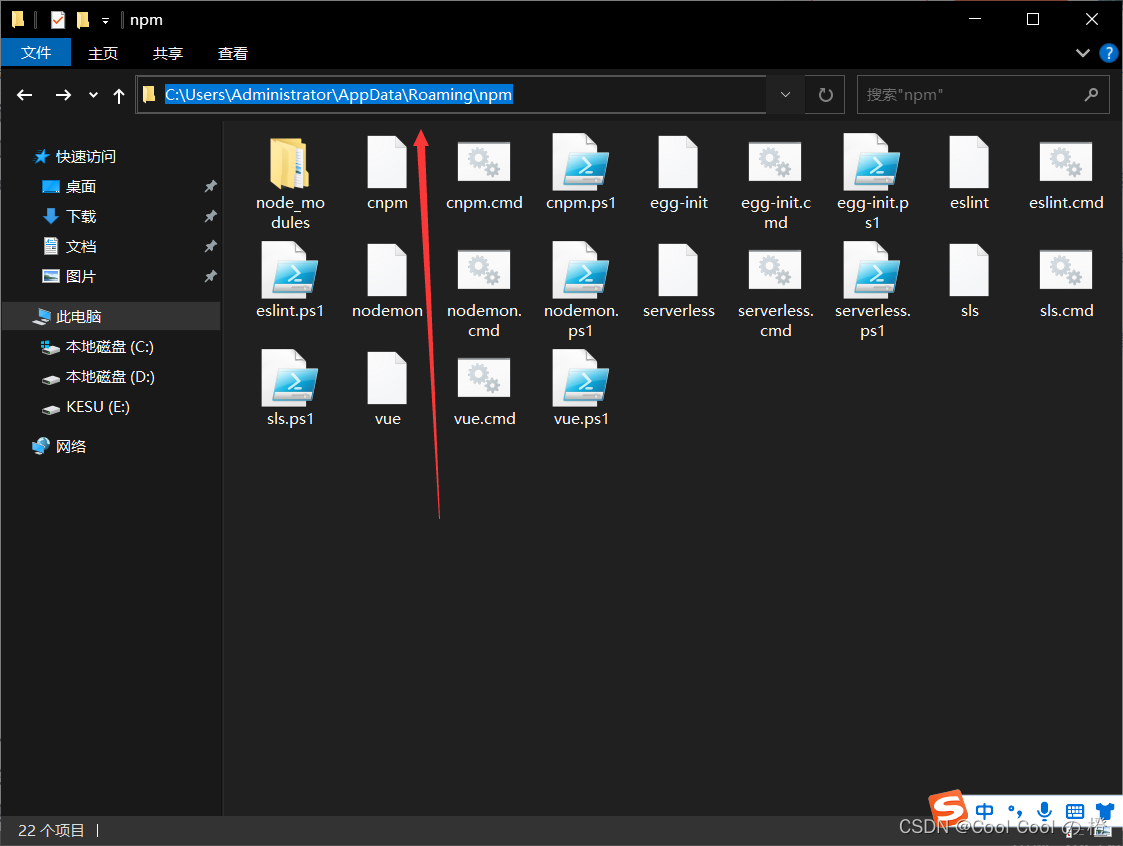Open the Sogou soft keyboard icon
The image size is (1123, 846).
coord(1074,811)
